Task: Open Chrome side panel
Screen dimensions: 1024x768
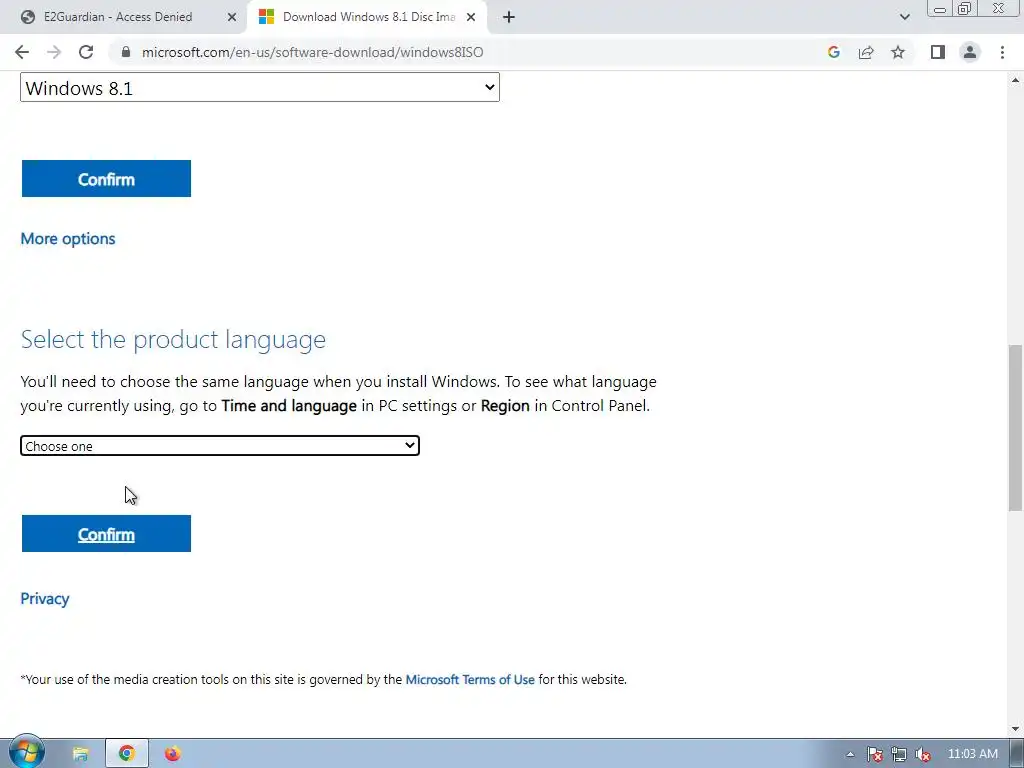Action: [938, 52]
